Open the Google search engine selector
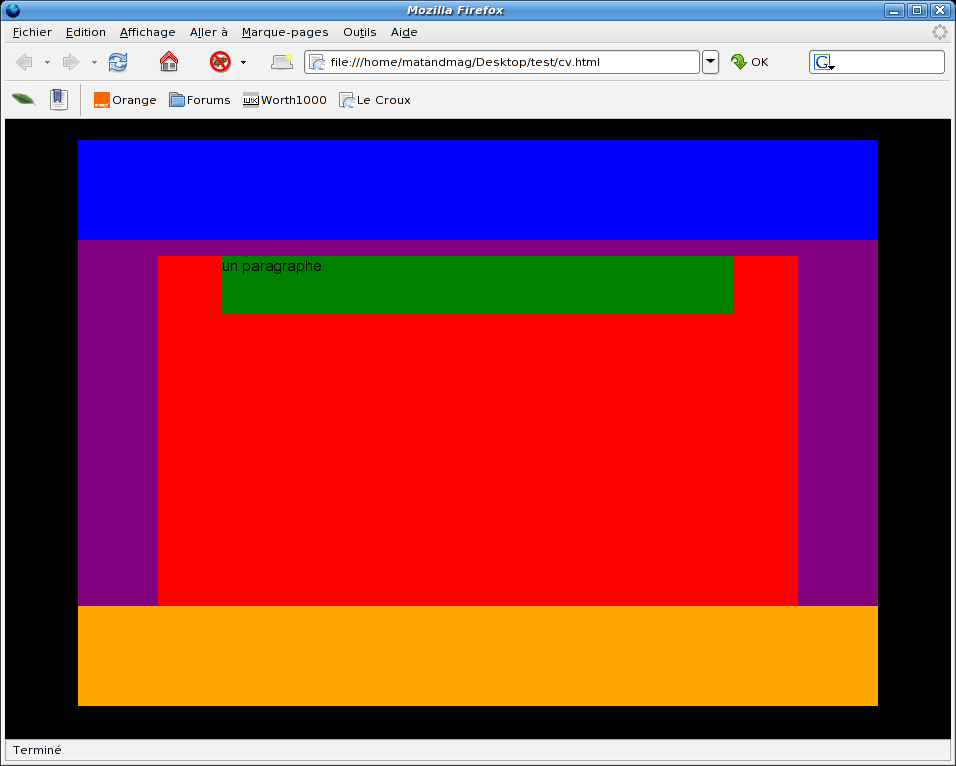956x766 pixels. coord(824,62)
